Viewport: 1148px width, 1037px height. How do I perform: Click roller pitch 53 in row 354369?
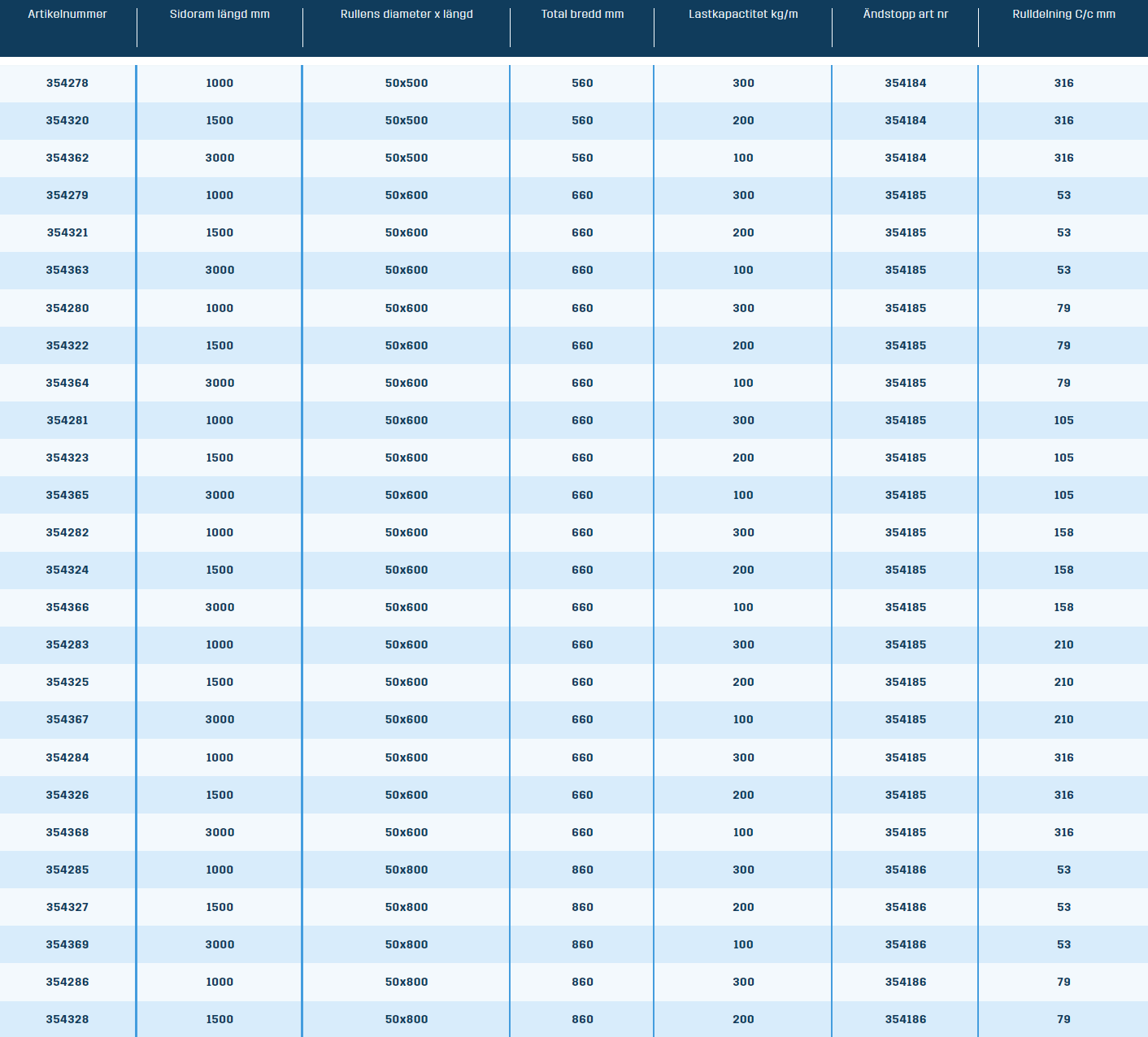(1063, 944)
